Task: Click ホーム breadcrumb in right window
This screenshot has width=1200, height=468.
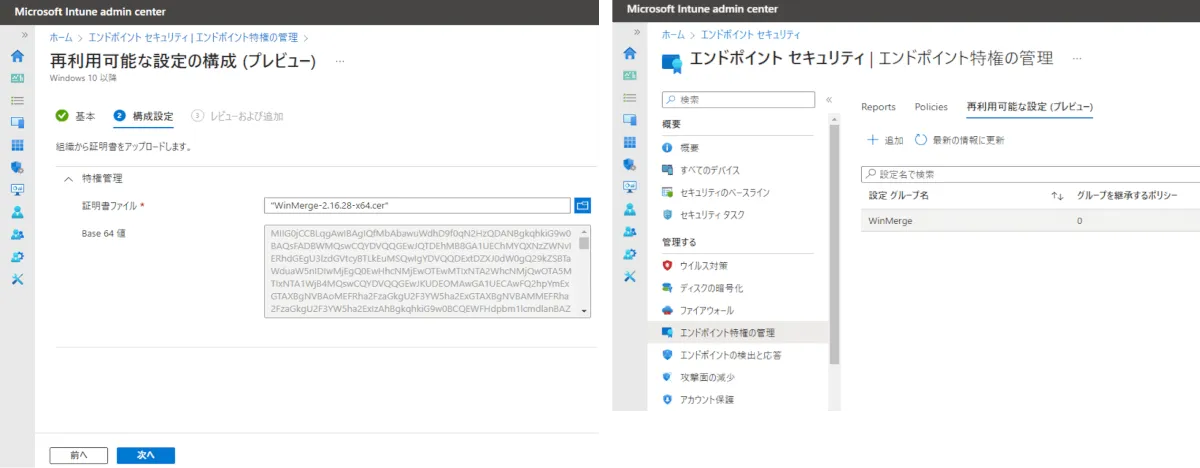Action: tap(673, 34)
